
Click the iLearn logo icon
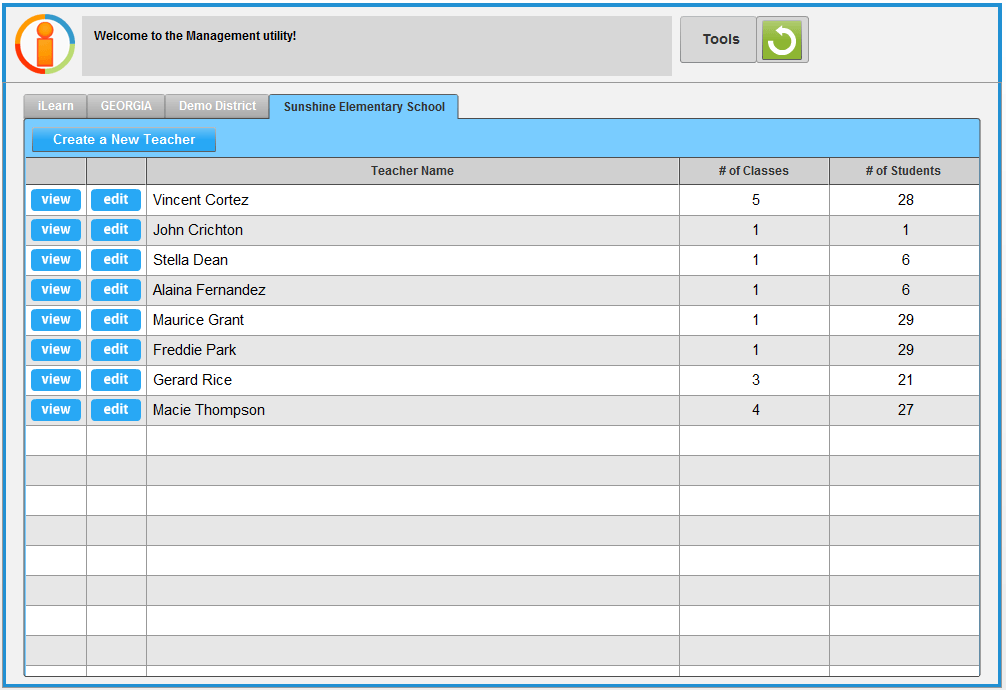pos(45,44)
